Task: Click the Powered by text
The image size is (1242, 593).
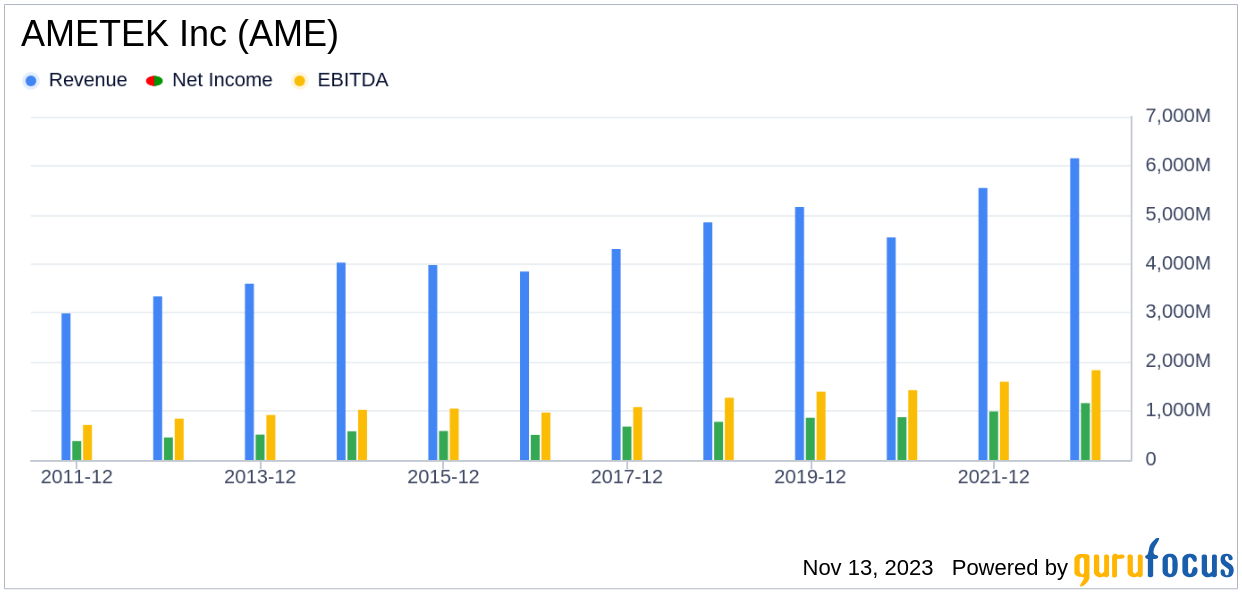Action: click(x=1009, y=568)
